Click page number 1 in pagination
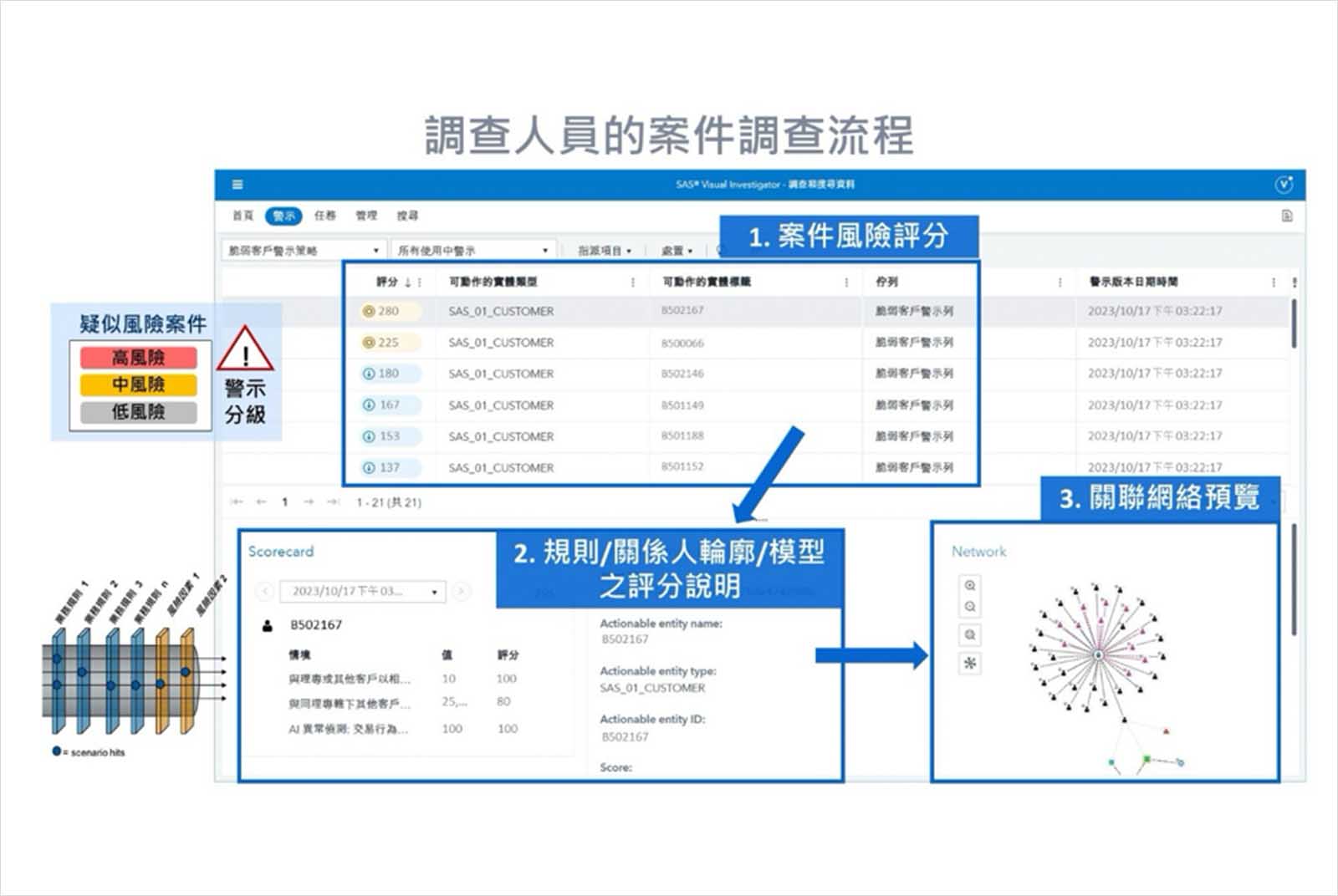Screen dimensions: 1338x896 (x=285, y=502)
